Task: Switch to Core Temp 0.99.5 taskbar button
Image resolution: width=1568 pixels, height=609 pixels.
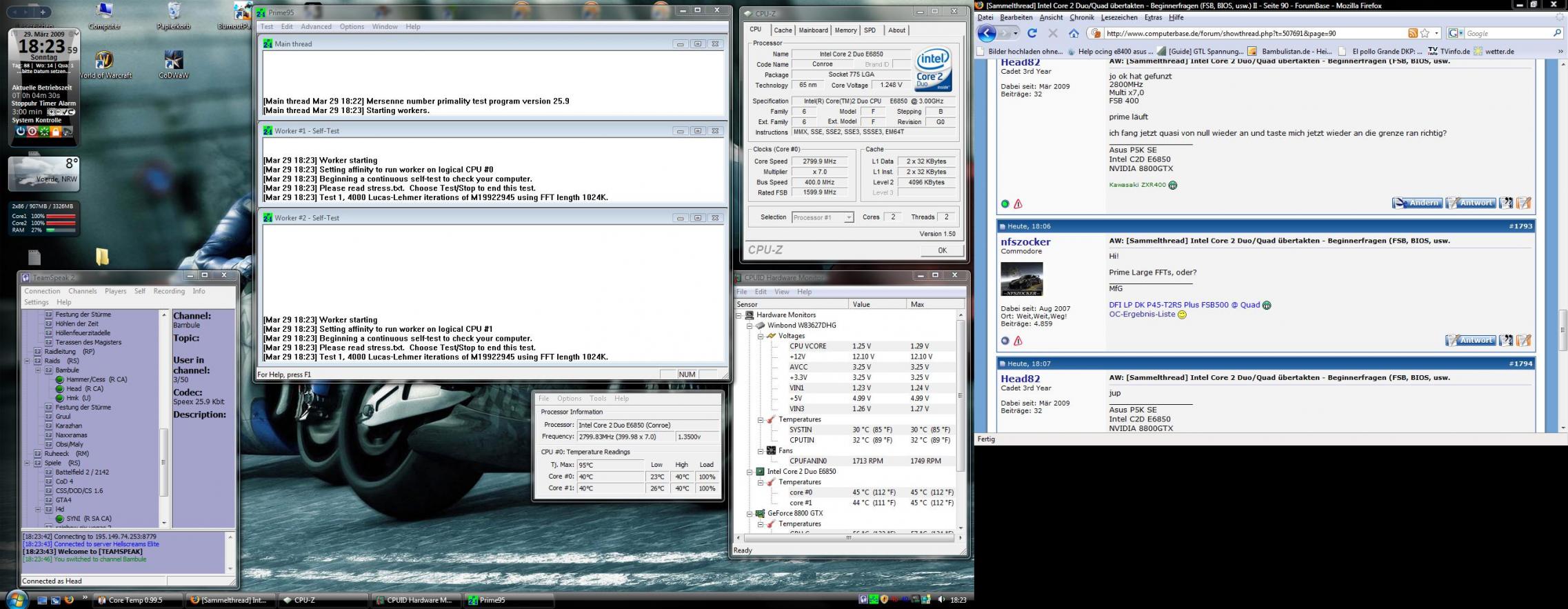Action: point(138,600)
